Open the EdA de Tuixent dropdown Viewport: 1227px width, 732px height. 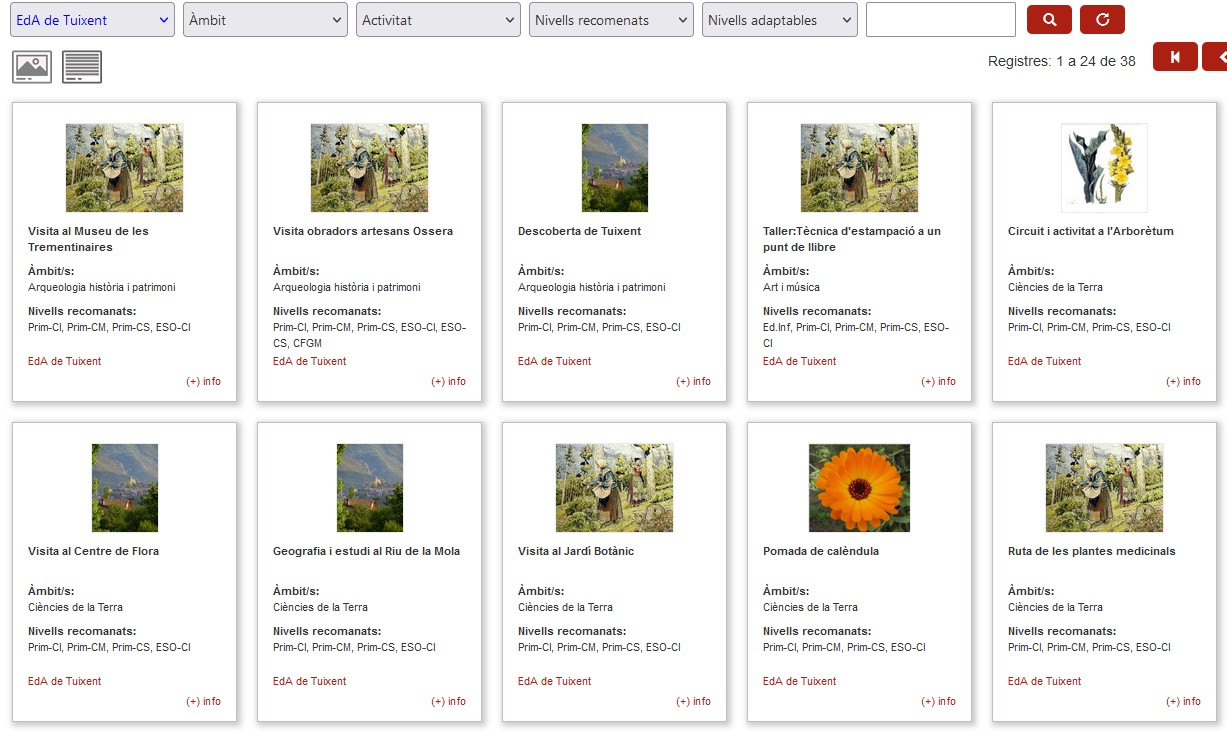coord(92,20)
